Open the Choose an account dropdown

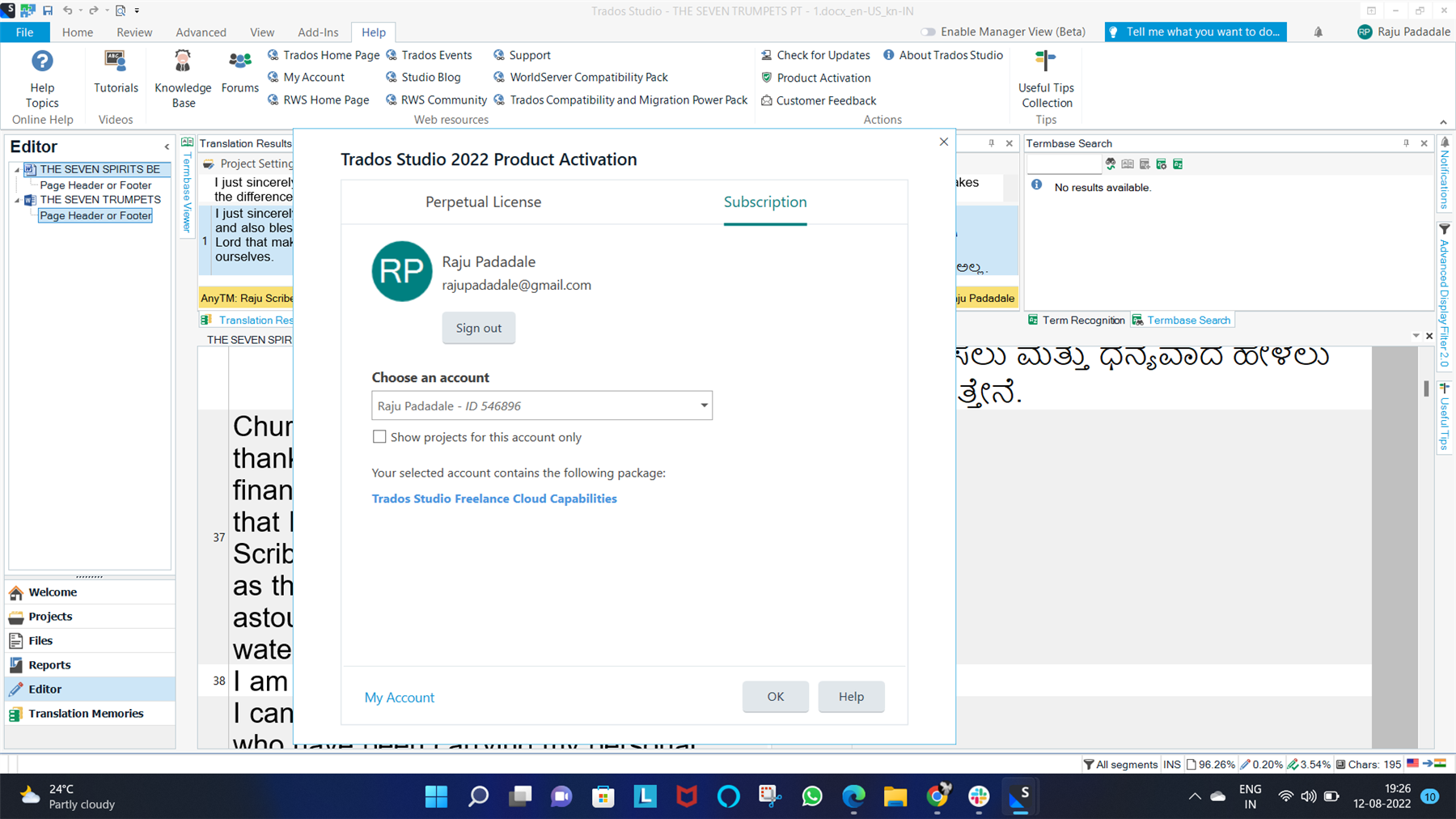[x=703, y=405]
